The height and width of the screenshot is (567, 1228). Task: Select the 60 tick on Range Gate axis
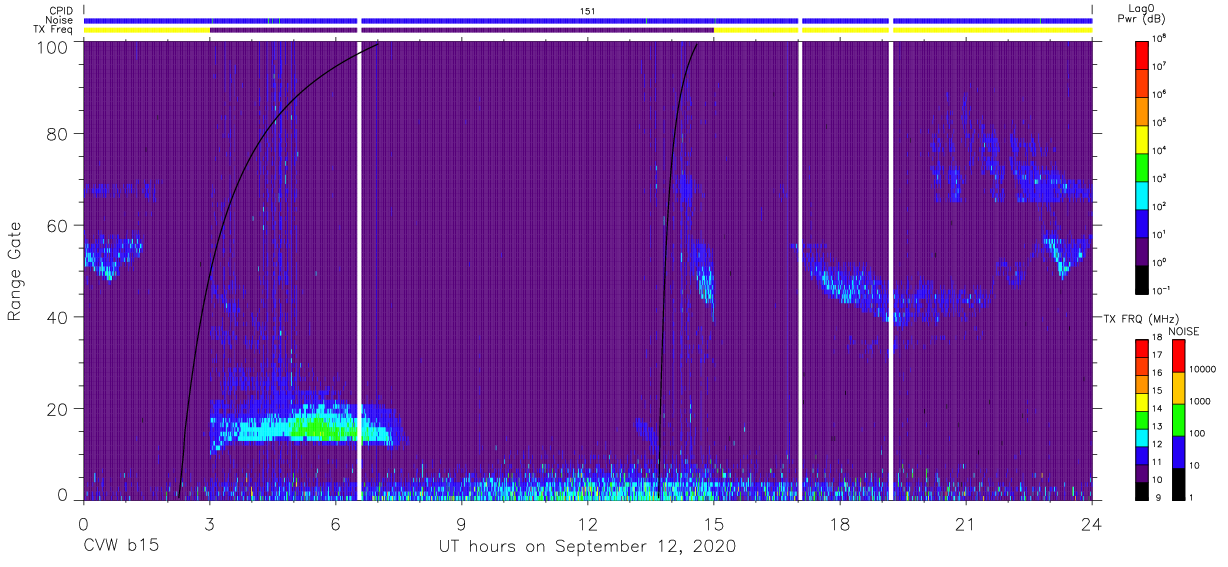point(57,225)
